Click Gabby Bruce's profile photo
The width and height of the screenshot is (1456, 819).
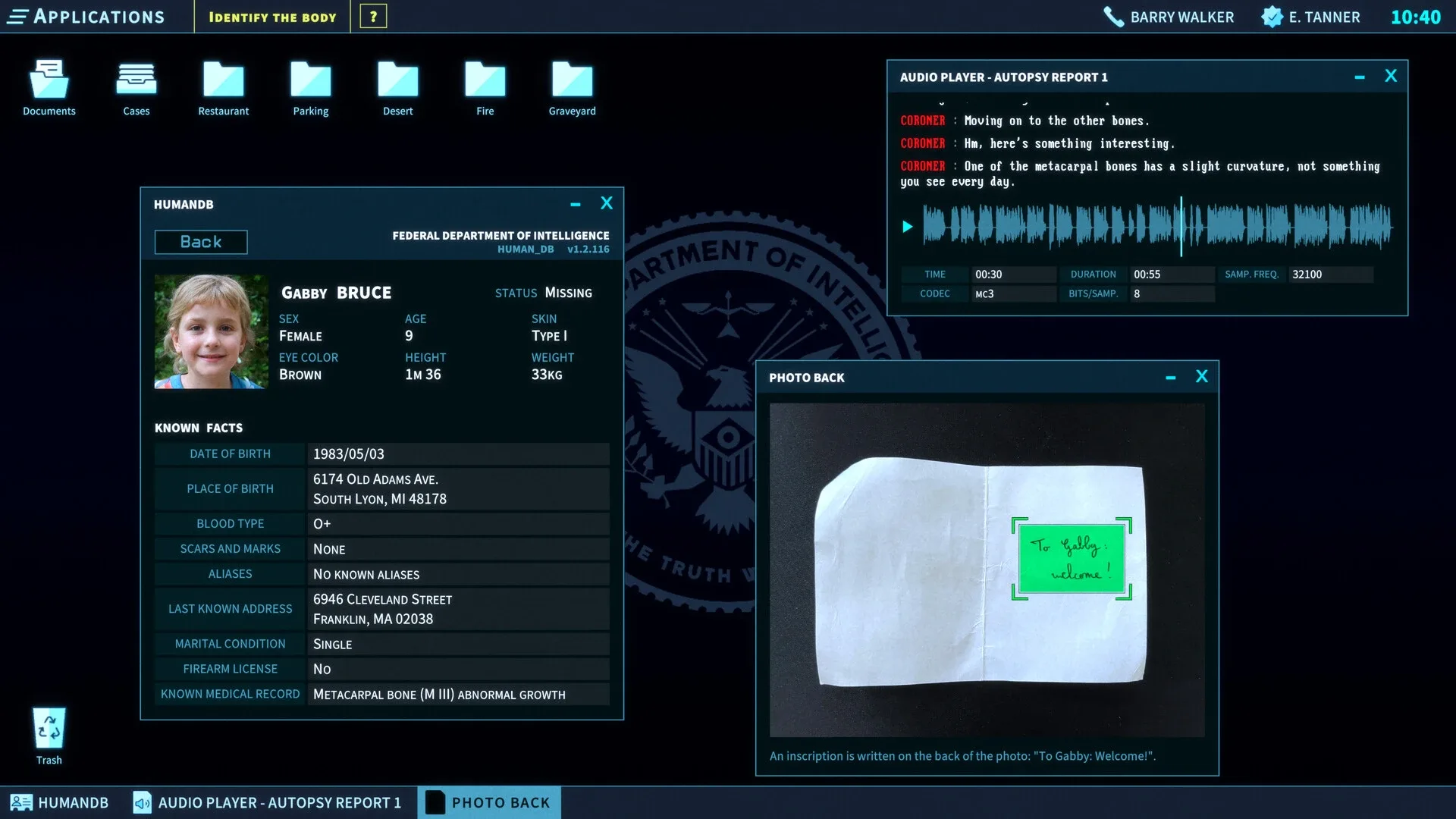pyautogui.click(x=211, y=331)
